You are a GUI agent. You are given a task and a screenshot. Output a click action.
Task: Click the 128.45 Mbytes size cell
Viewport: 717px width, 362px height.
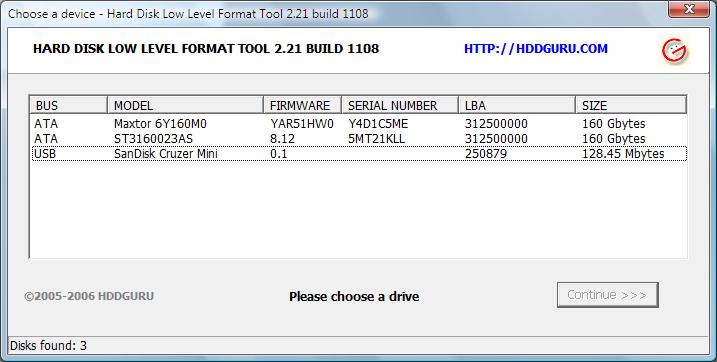tap(623, 154)
